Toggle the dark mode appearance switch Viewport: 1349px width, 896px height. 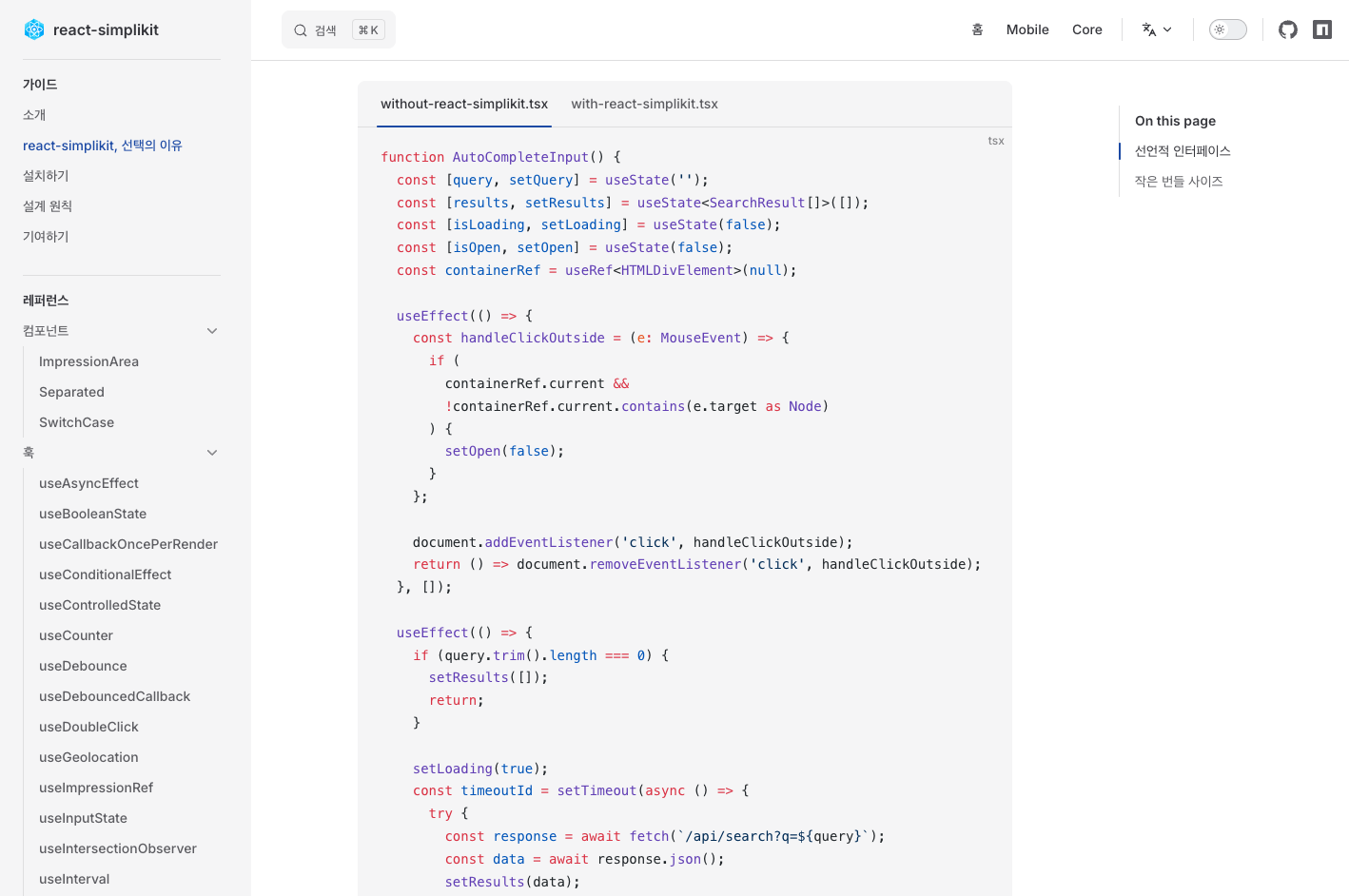click(x=1228, y=29)
